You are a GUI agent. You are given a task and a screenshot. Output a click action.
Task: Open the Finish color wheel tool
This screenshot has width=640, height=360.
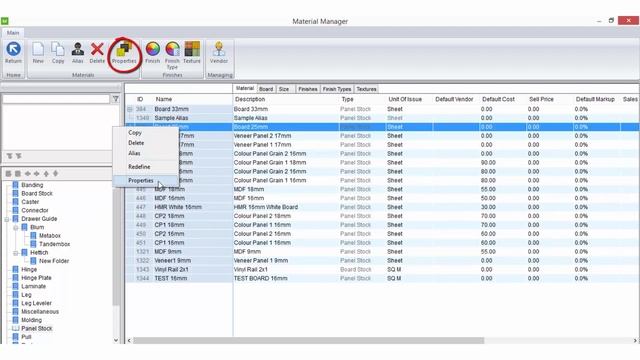(153, 49)
